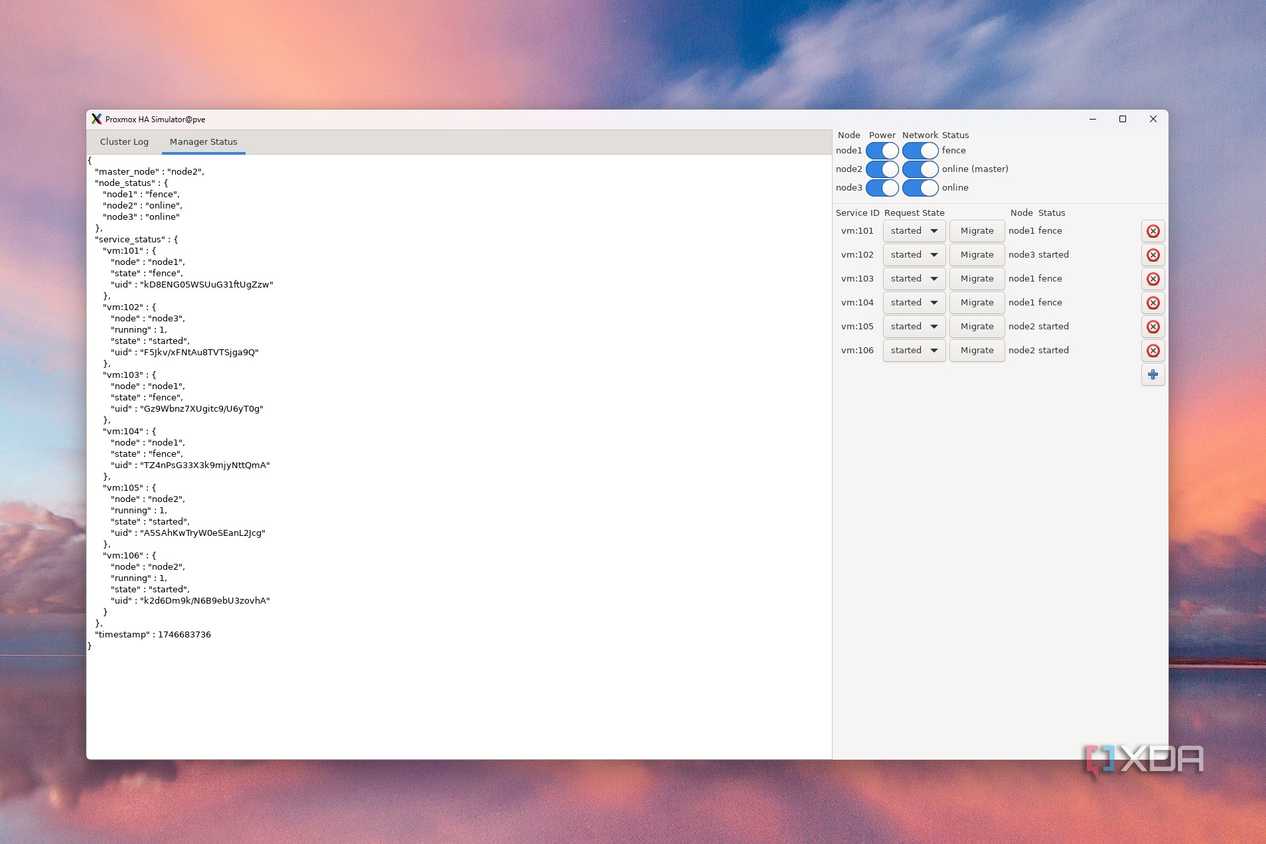Viewport: 1266px width, 844px height.
Task: Click the "timestamp" : 1746683736 line
Action: [x=153, y=635]
